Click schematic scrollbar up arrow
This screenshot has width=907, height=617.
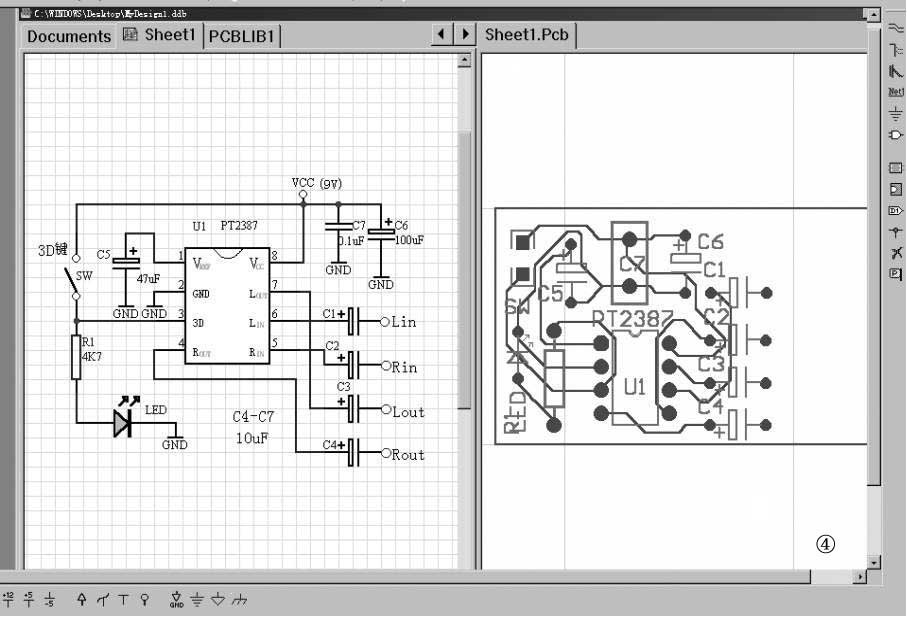tap(463, 61)
